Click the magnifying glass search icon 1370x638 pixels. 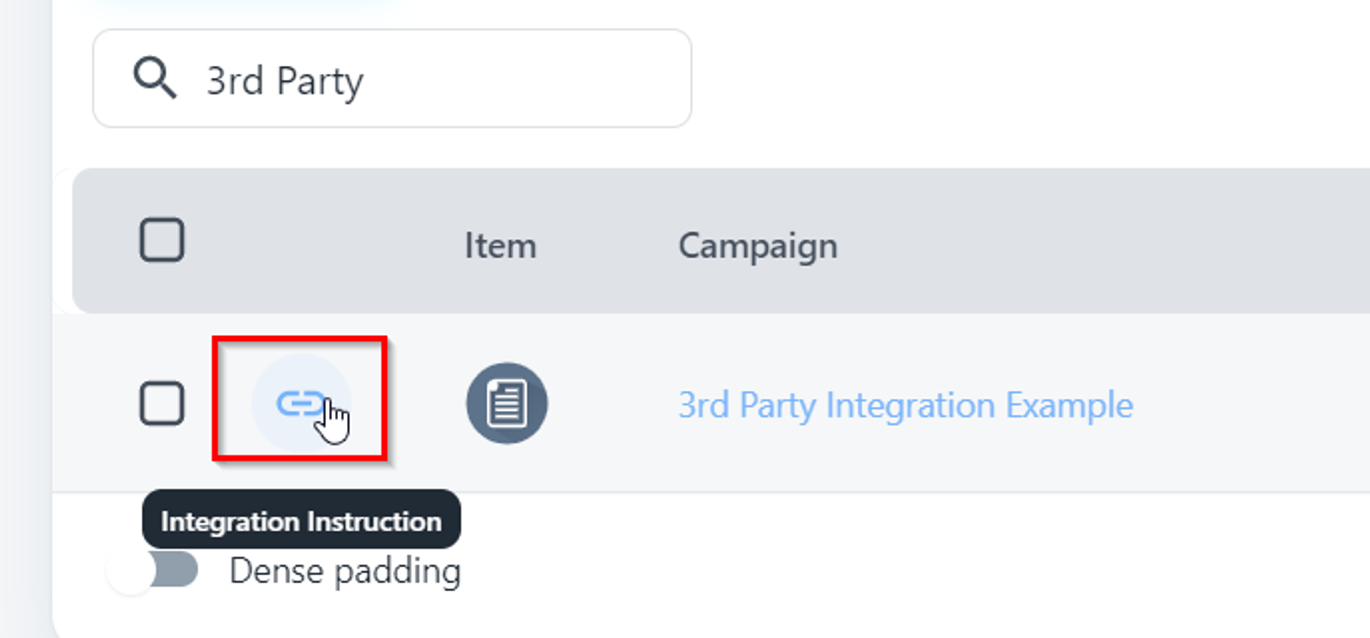point(155,78)
